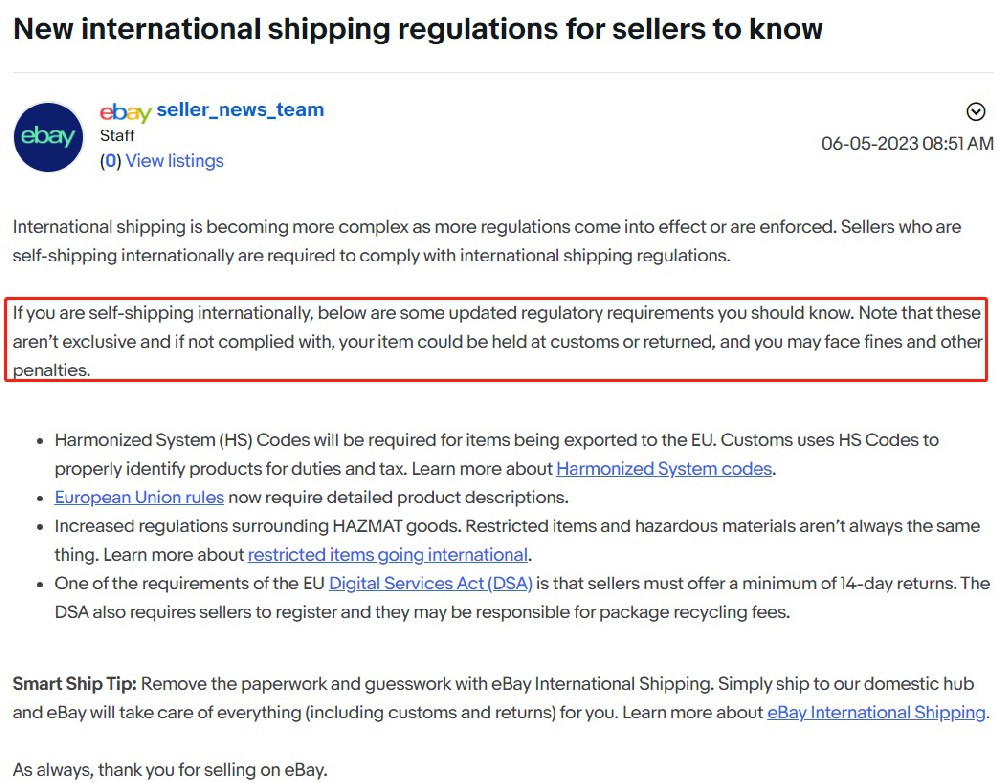The image size is (1000, 783).
Task: Click the colored eBay logo beside username
Action: click(126, 112)
